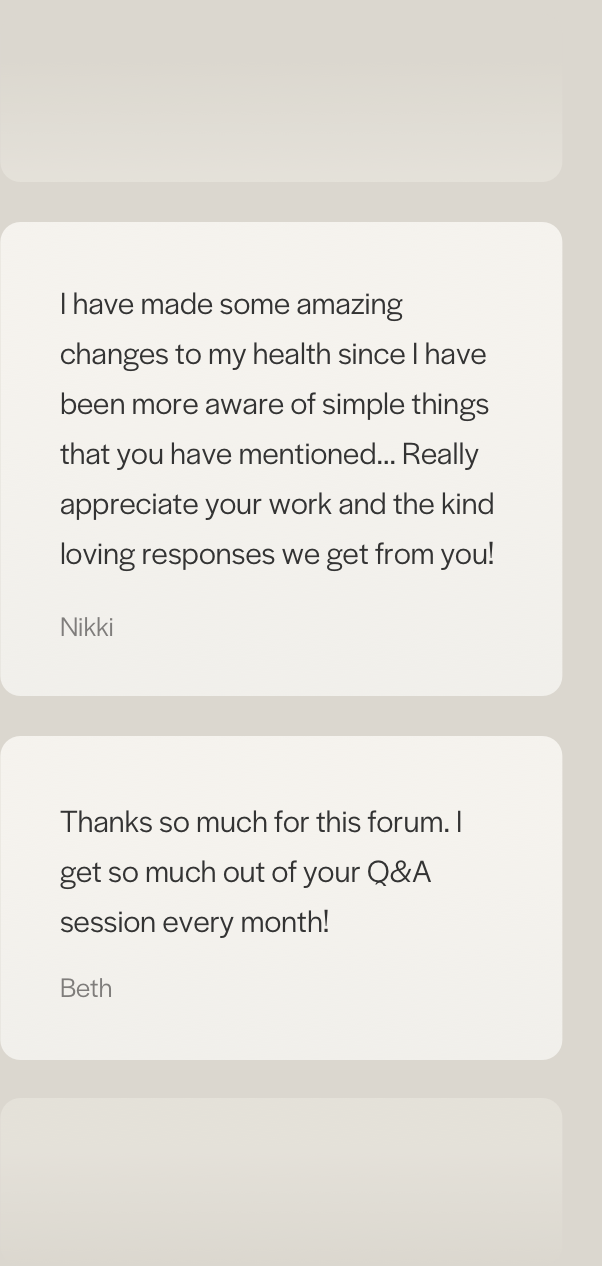Select the empty faded card at bottom

(281, 1182)
